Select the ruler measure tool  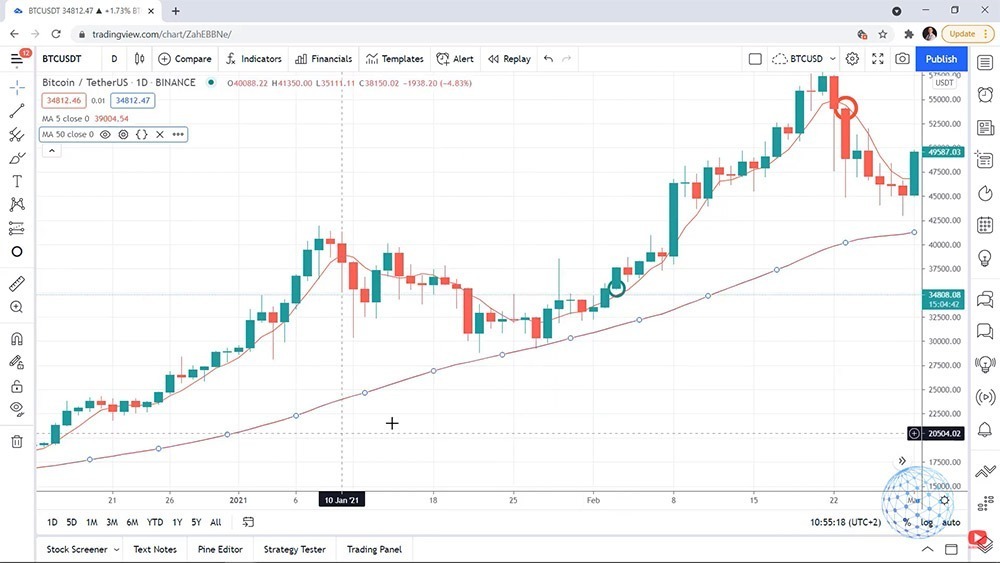pyautogui.click(x=17, y=284)
